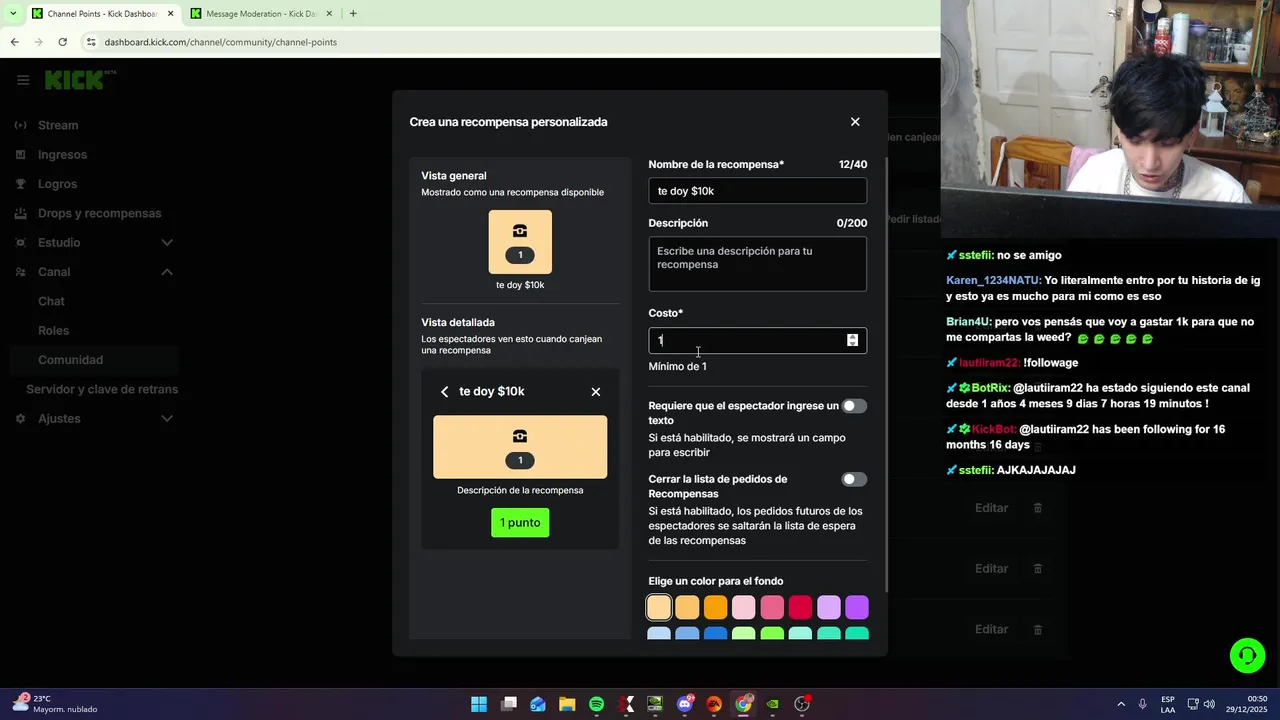The height and width of the screenshot is (720, 1280).
Task: Open Windows Start menu
Action: [479, 704]
